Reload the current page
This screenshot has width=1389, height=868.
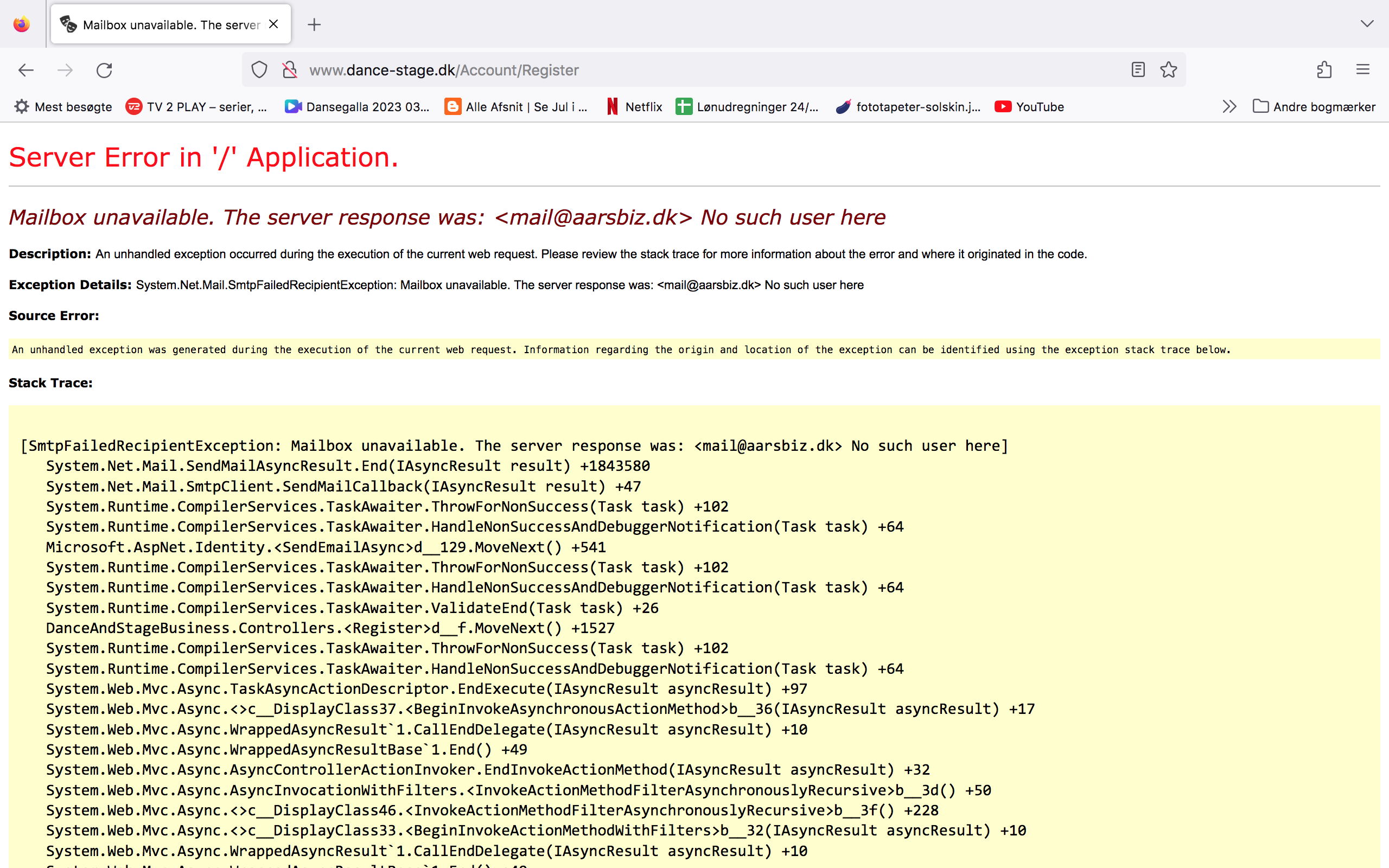(x=104, y=70)
